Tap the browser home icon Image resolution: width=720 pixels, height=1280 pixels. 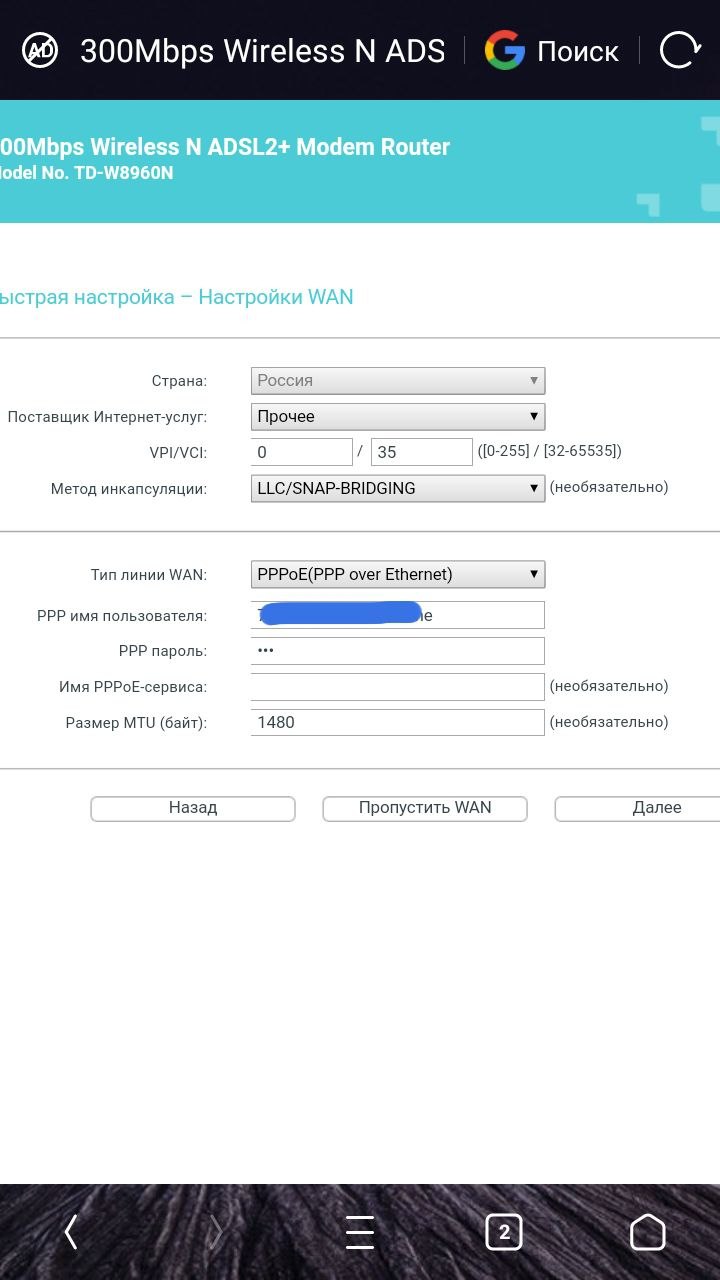point(648,1232)
